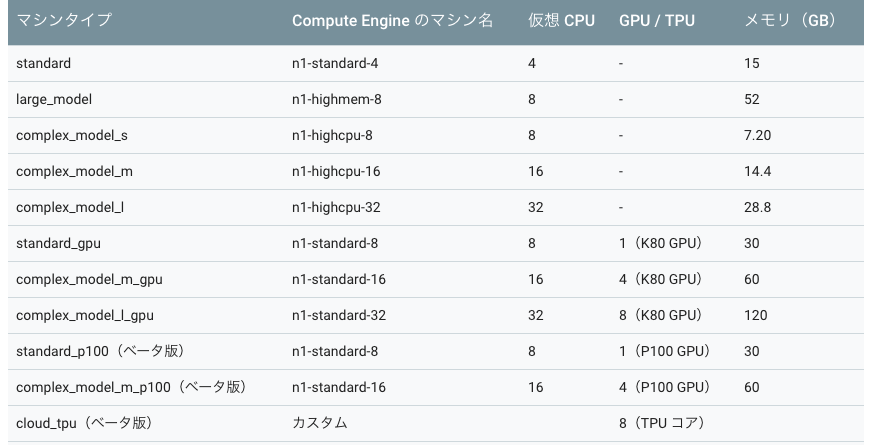
Task: Click the complex_model_m_p100（ベータ版）cell
Action: pos(131,387)
